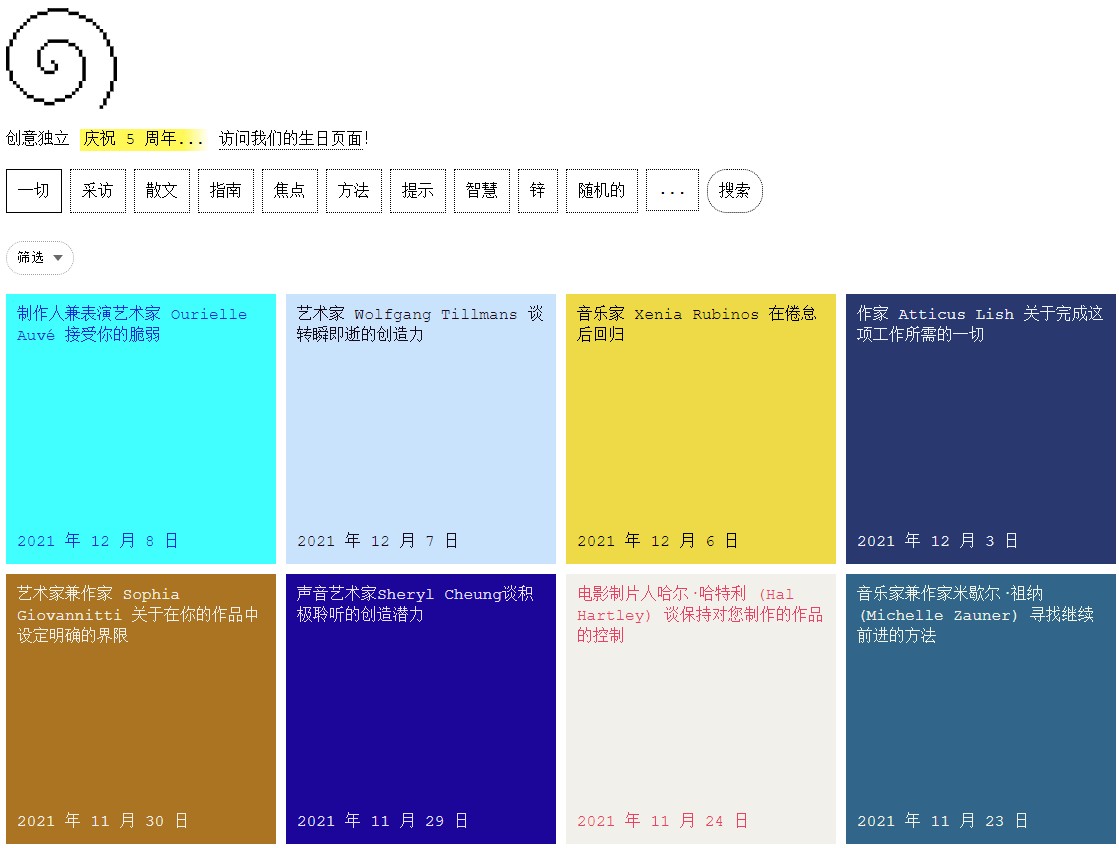Open the 焦点 category
The width and height of the screenshot is (1119, 848).
290,191
